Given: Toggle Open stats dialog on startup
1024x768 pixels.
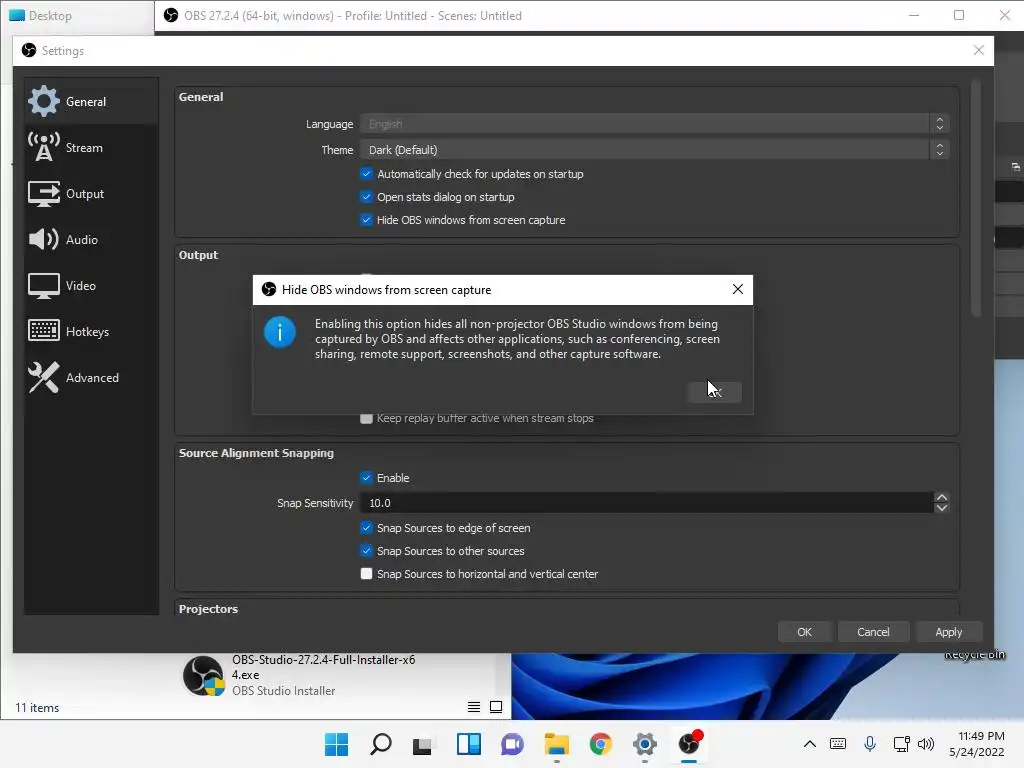Looking at the screenshot, I should tap(366, 197).
